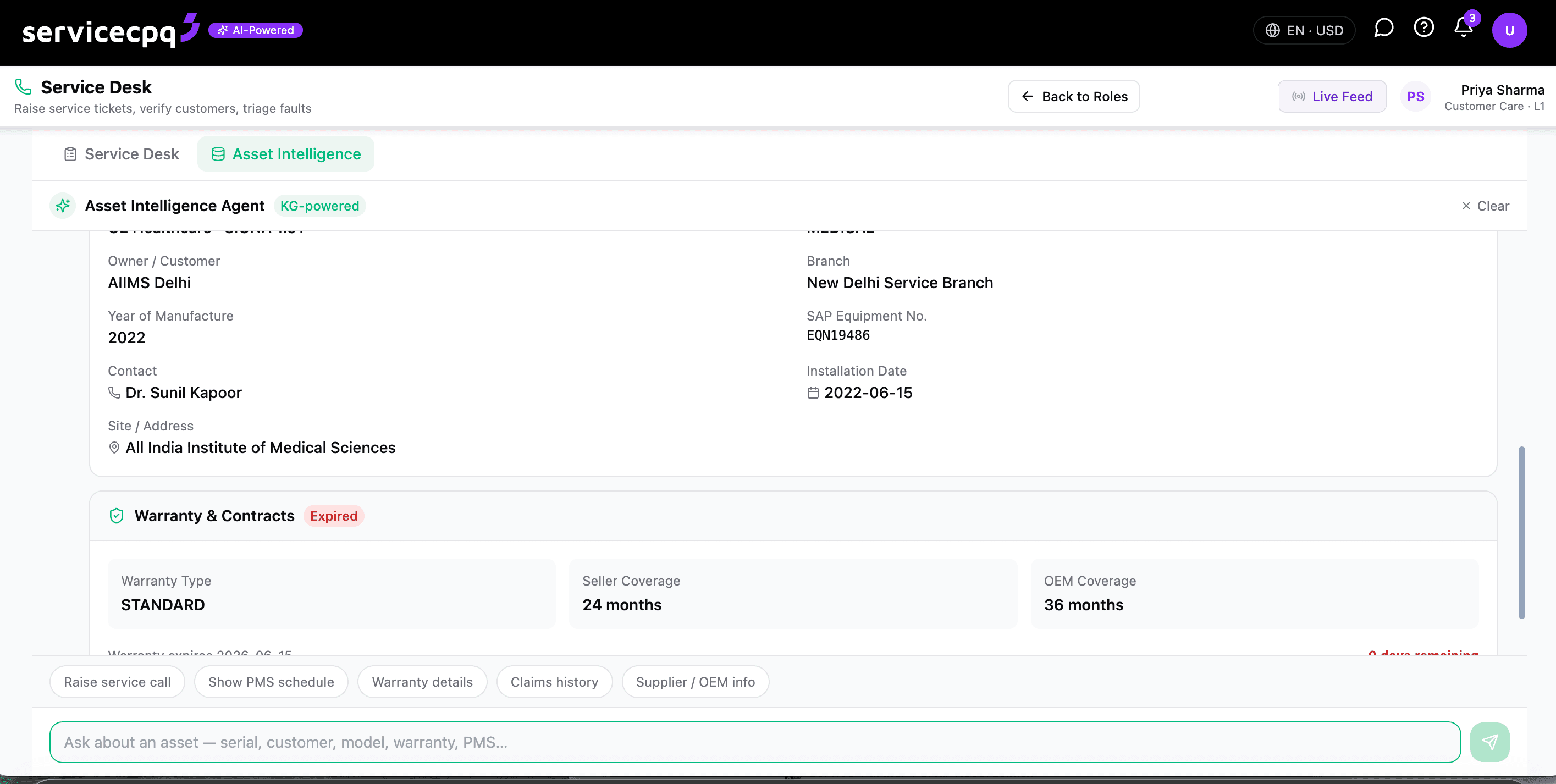
Task: Click the map pin icon beside site address
Action: (x=114, y=448)
